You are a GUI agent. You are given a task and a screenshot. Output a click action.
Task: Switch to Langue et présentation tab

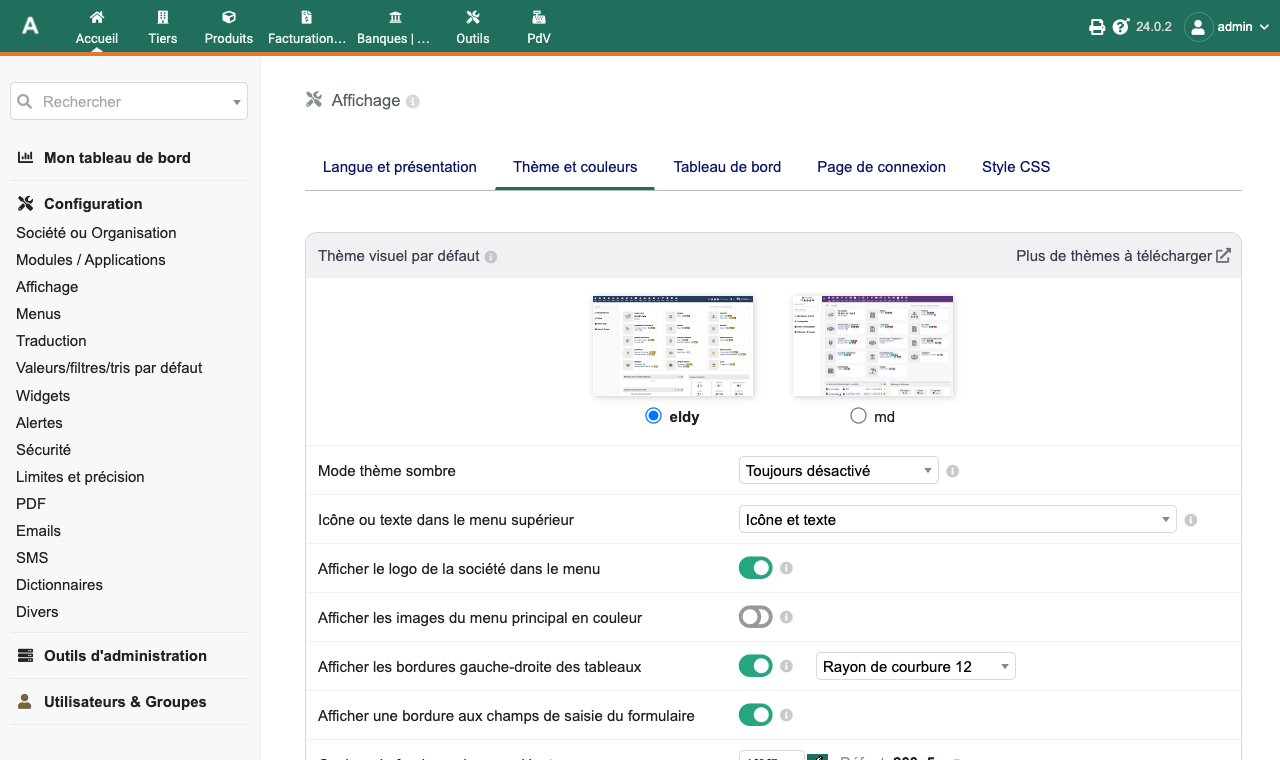[400, 167]
